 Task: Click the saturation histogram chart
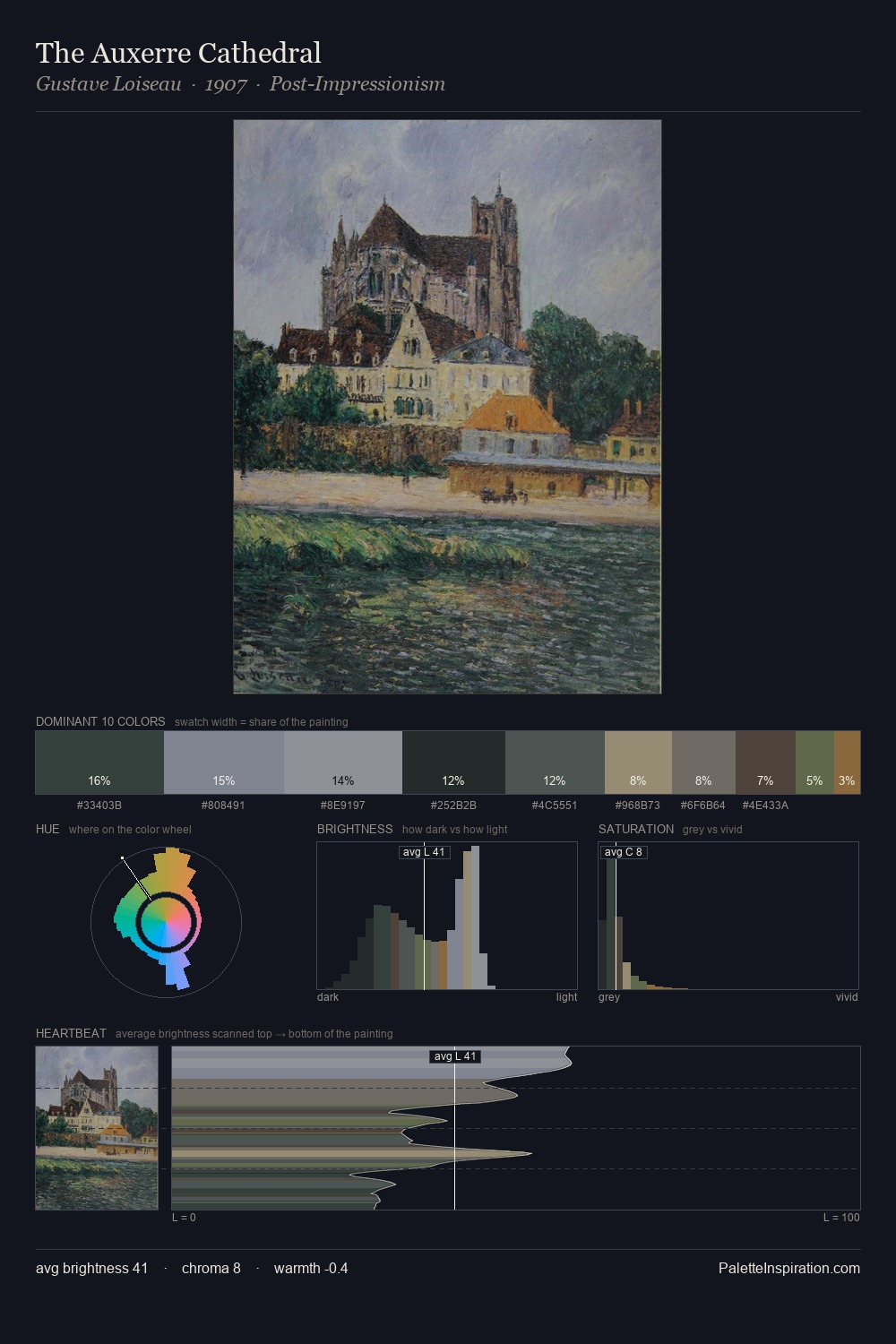pyautogui.click(x=728, y=916)
